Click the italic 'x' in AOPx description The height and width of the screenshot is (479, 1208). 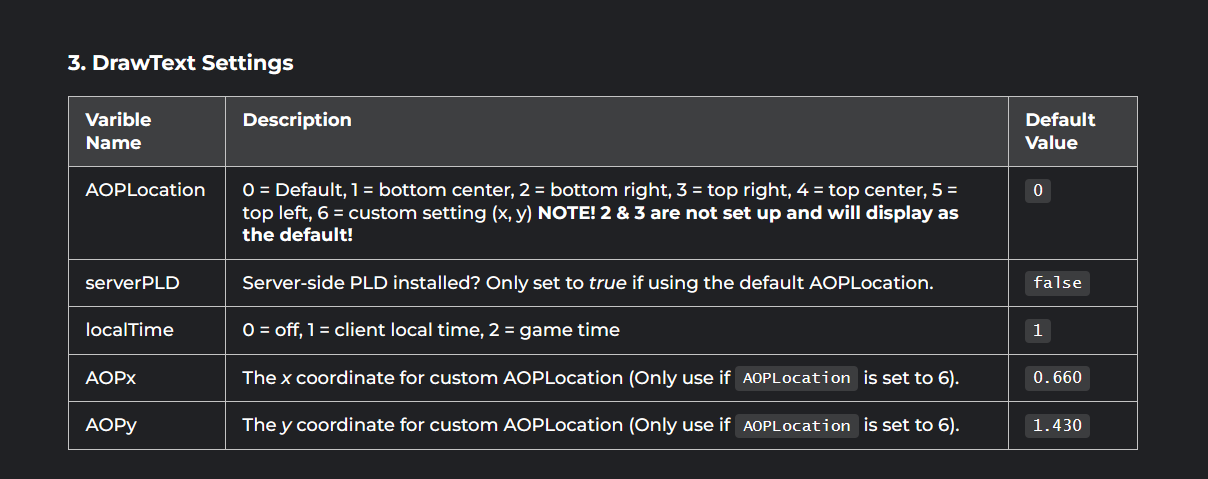coord(285,378)
